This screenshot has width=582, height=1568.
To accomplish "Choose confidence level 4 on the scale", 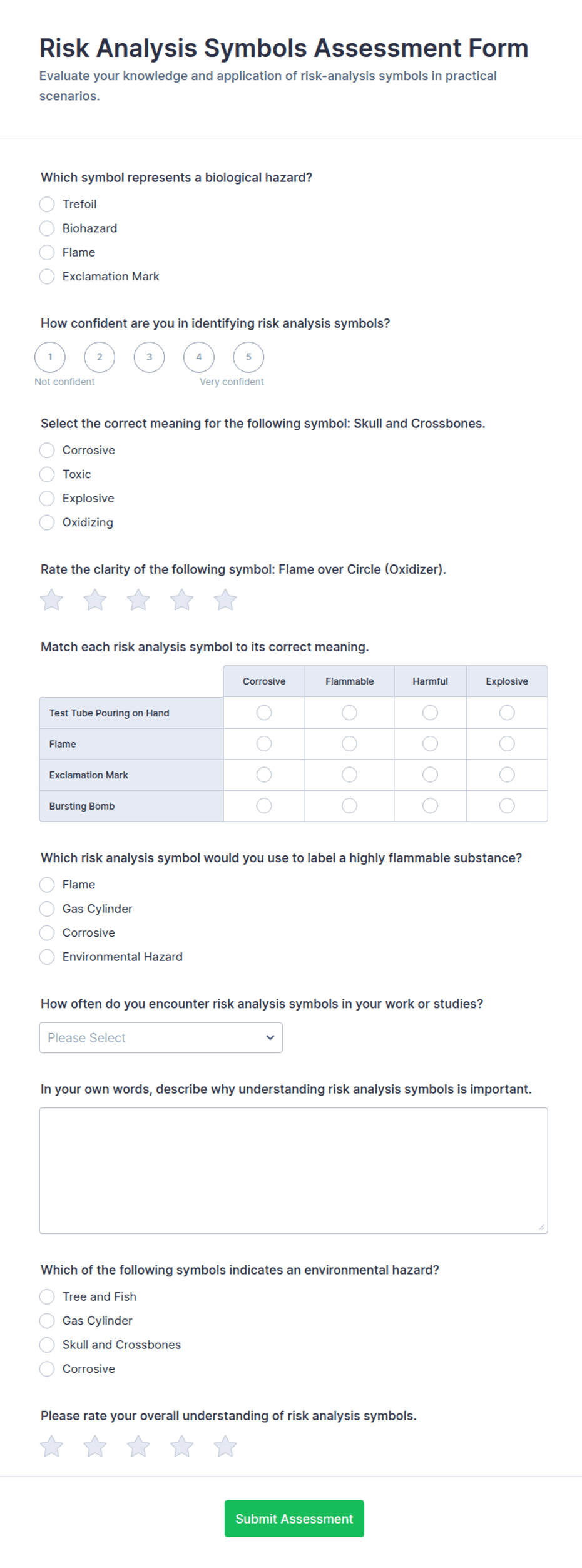I will [x=199, y=357].
